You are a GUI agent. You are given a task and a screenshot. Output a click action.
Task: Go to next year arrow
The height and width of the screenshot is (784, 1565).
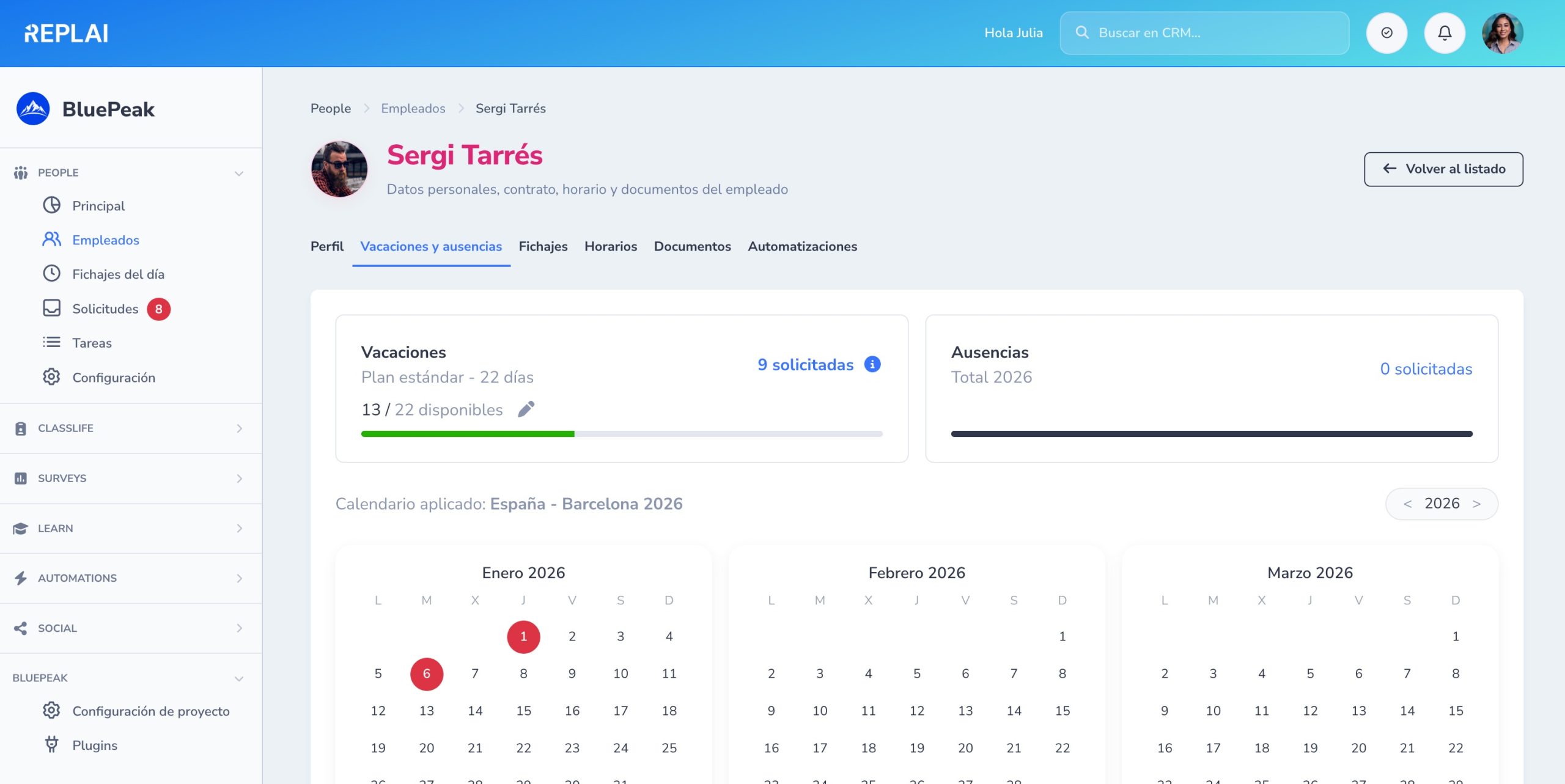pos(1476,504)
